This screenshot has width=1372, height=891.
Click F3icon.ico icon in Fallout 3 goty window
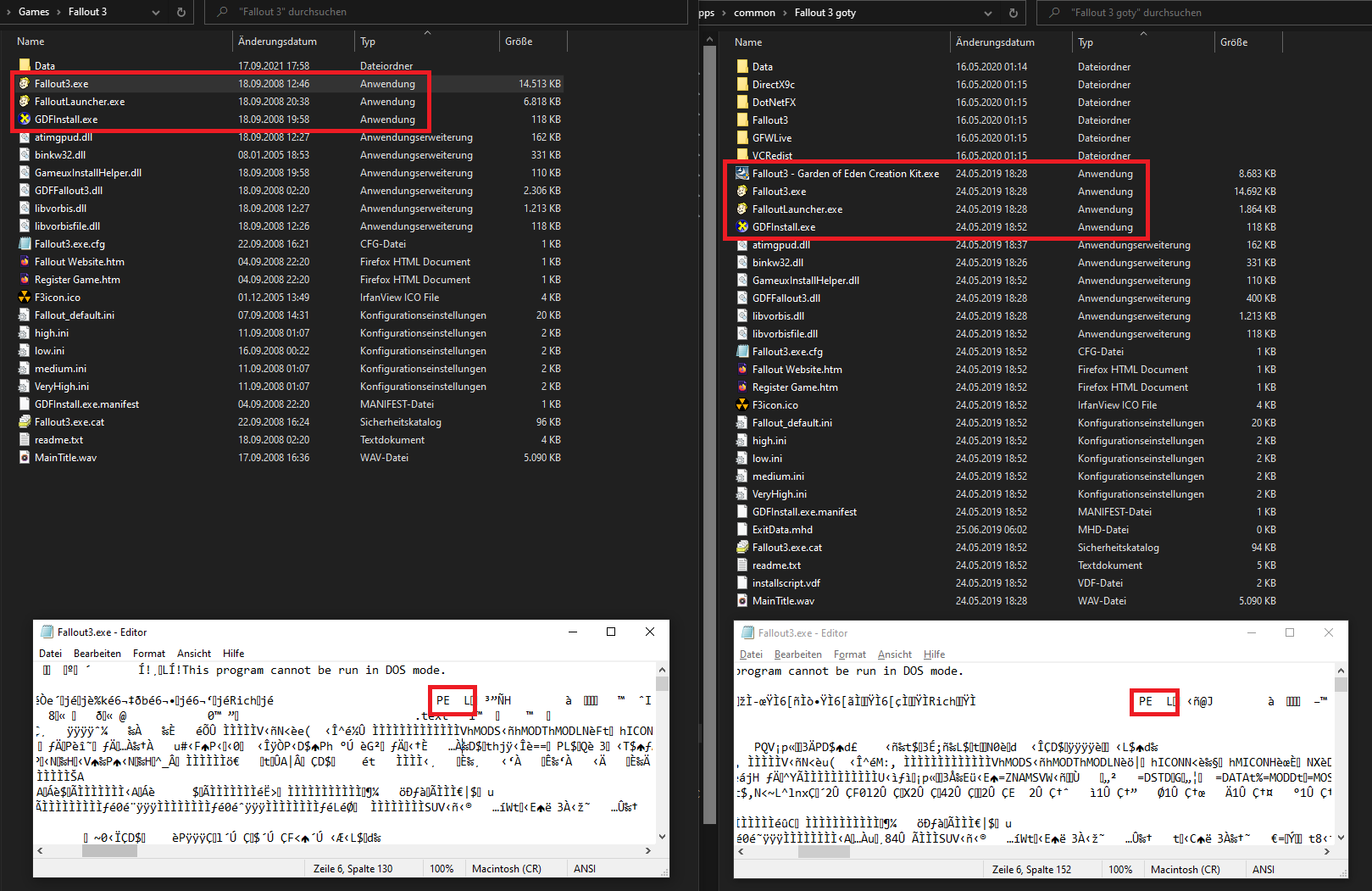coord(742,404)
